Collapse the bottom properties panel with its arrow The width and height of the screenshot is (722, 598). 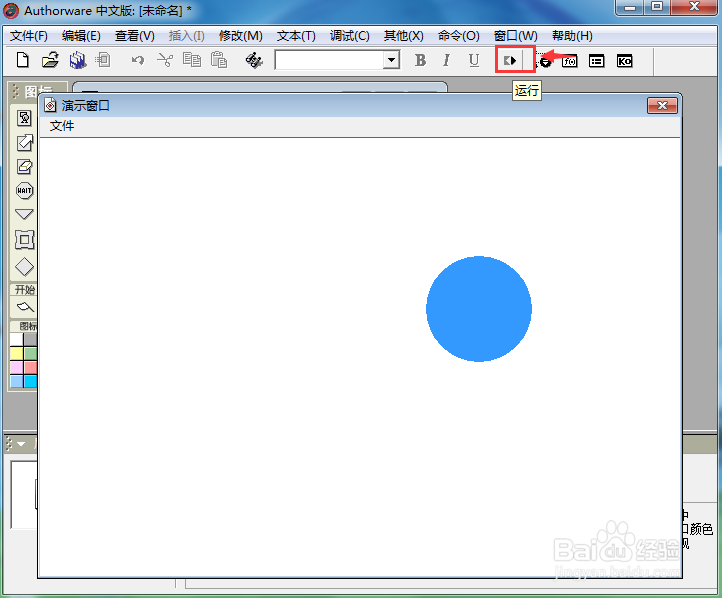pyautogui.click(x=21, y=444)
